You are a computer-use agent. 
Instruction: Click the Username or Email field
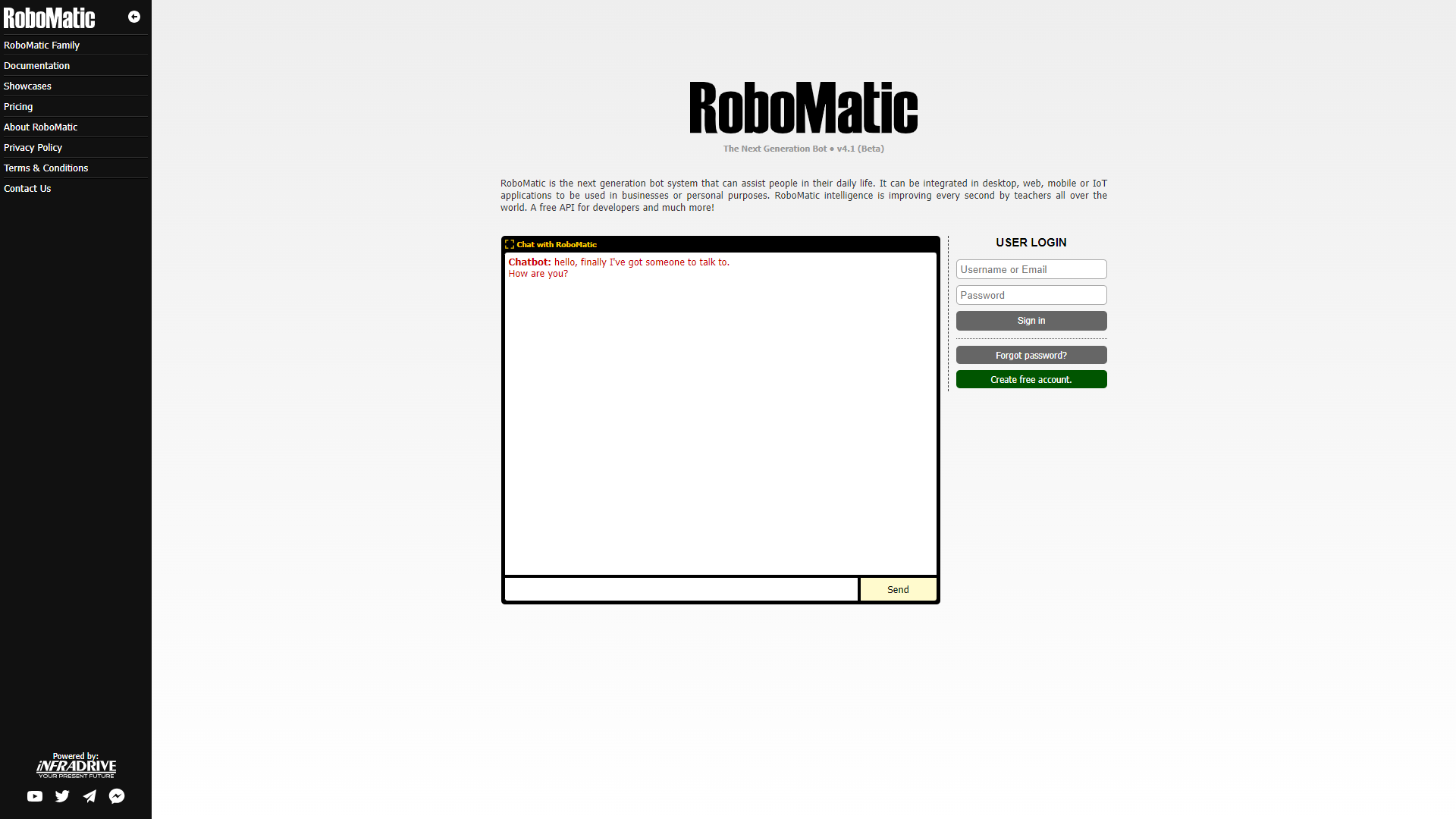[1031, 269]
